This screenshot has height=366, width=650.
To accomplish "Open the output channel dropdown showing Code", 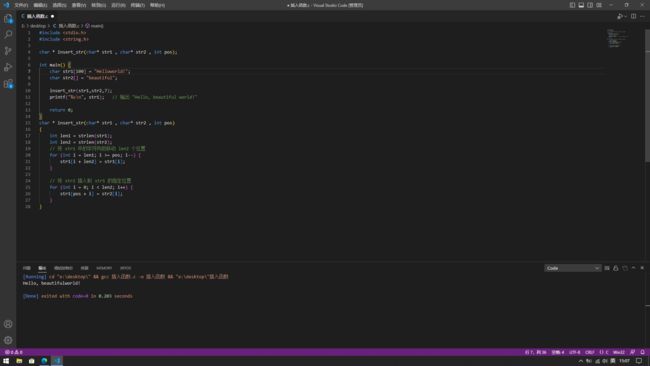I will pos(572,268).
